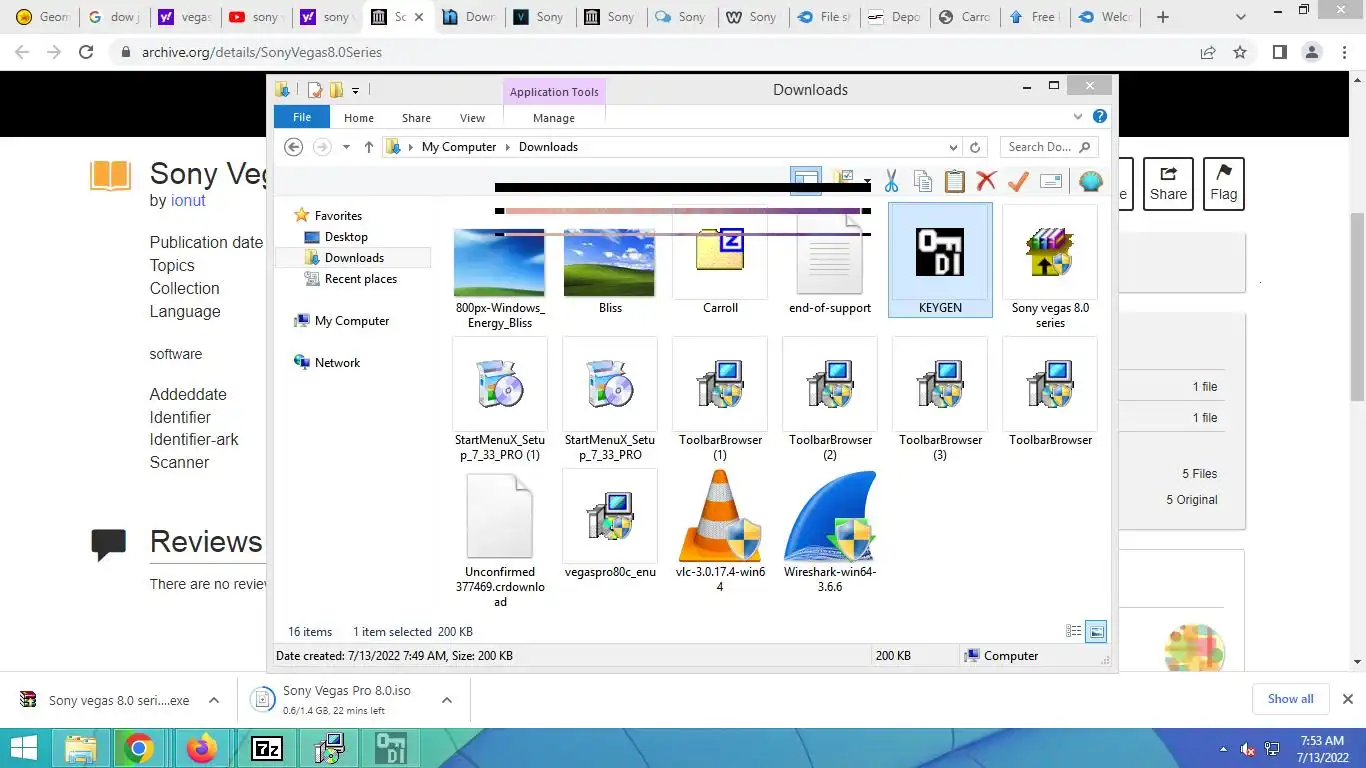Open the Manage ribbon tab
This screenshot has width=1366, height=768.
(553, 118)
